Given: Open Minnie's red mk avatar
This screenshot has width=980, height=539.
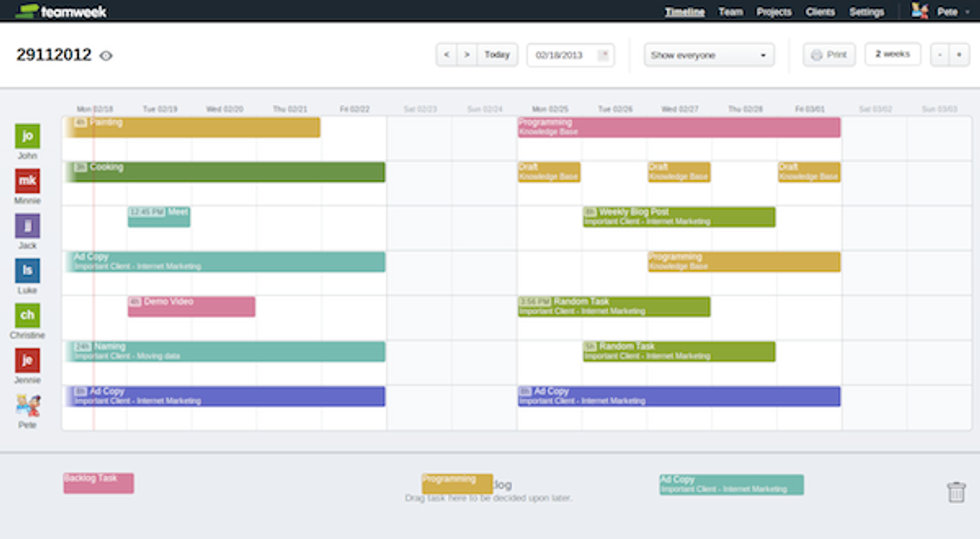Looking at the screenshot, I should (28, 181).
